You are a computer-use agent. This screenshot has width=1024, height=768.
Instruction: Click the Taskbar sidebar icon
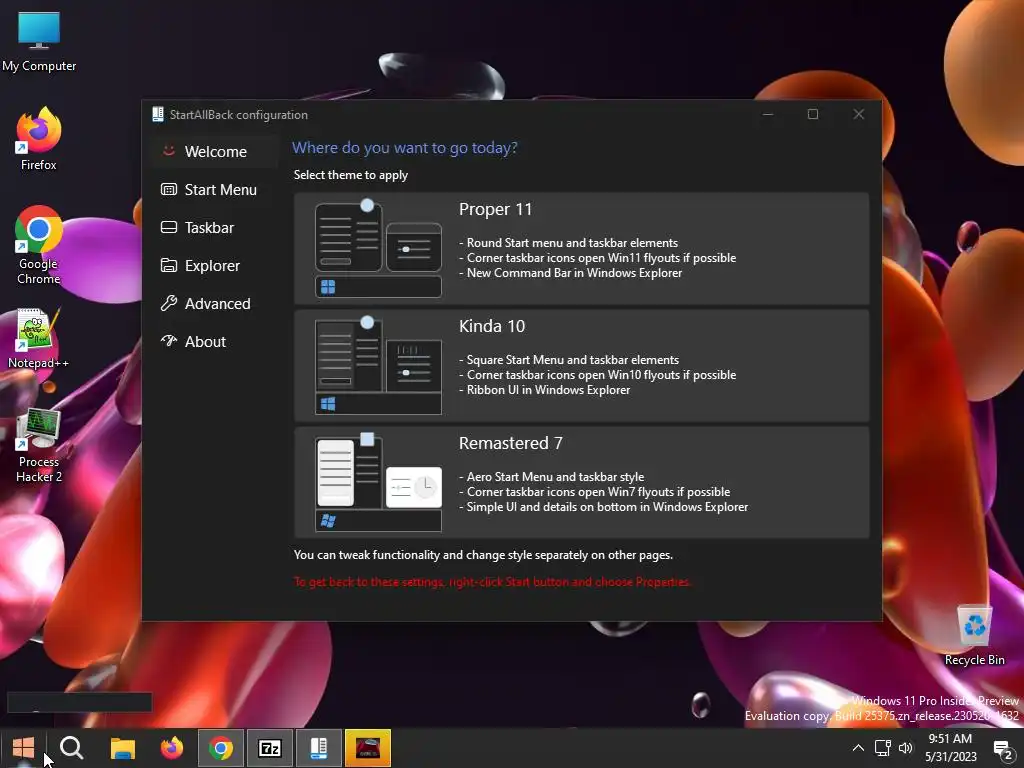pos(168,227)
